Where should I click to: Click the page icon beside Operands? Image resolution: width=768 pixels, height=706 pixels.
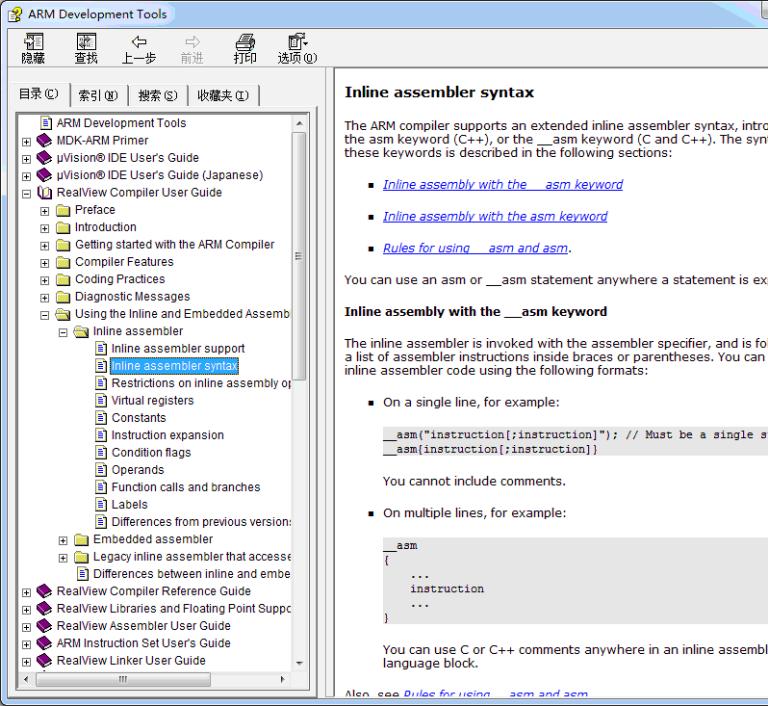[101, 470]
